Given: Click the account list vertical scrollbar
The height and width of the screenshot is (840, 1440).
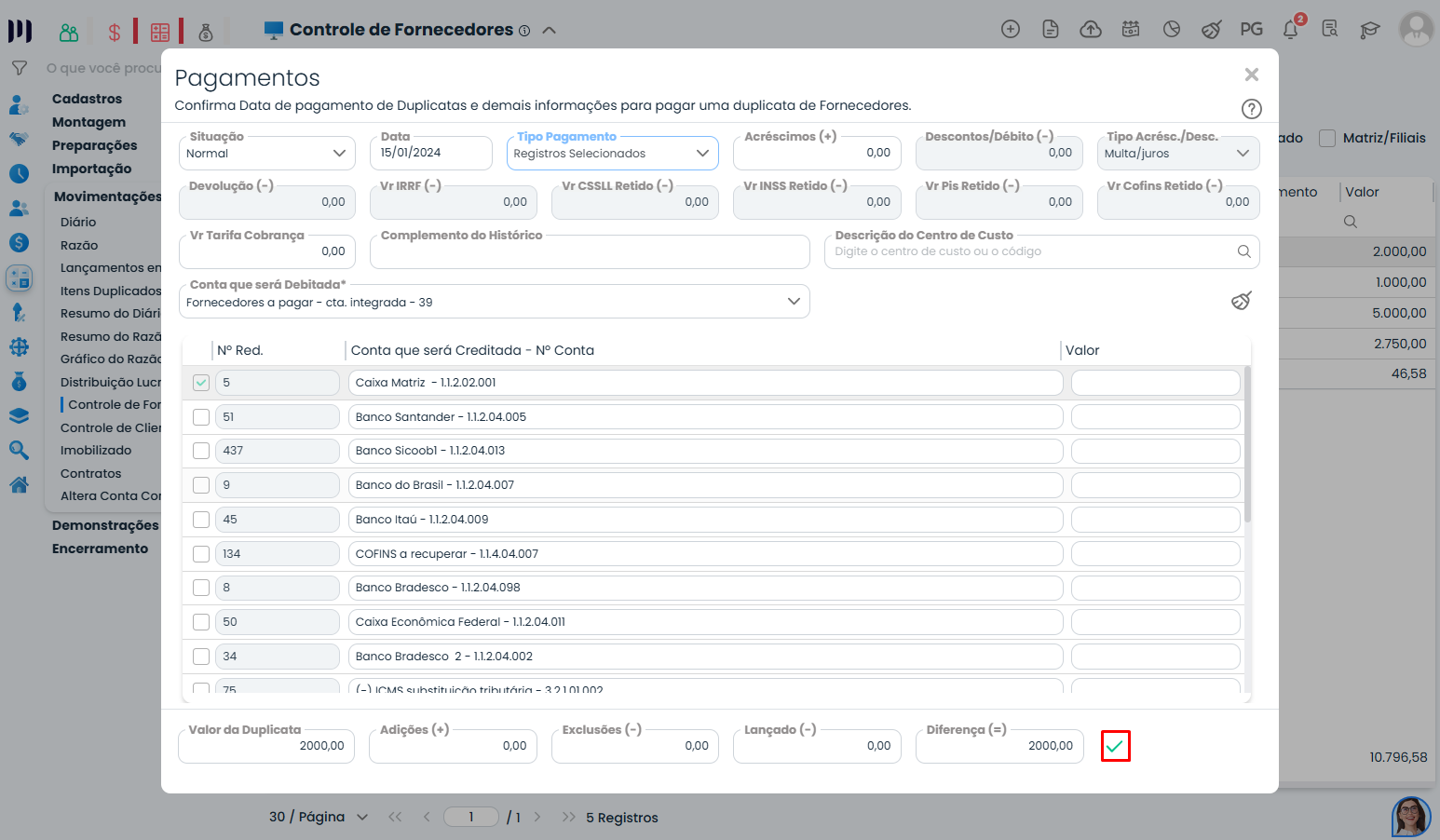Looking at the screenshot, I should [x=1248, y=445].
